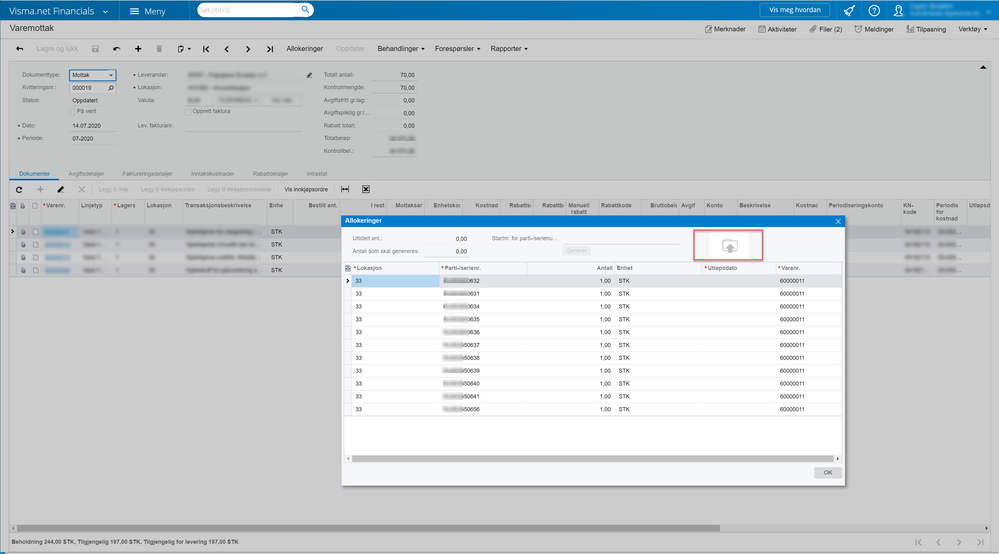Click the help question mark icon

[874, 10]
